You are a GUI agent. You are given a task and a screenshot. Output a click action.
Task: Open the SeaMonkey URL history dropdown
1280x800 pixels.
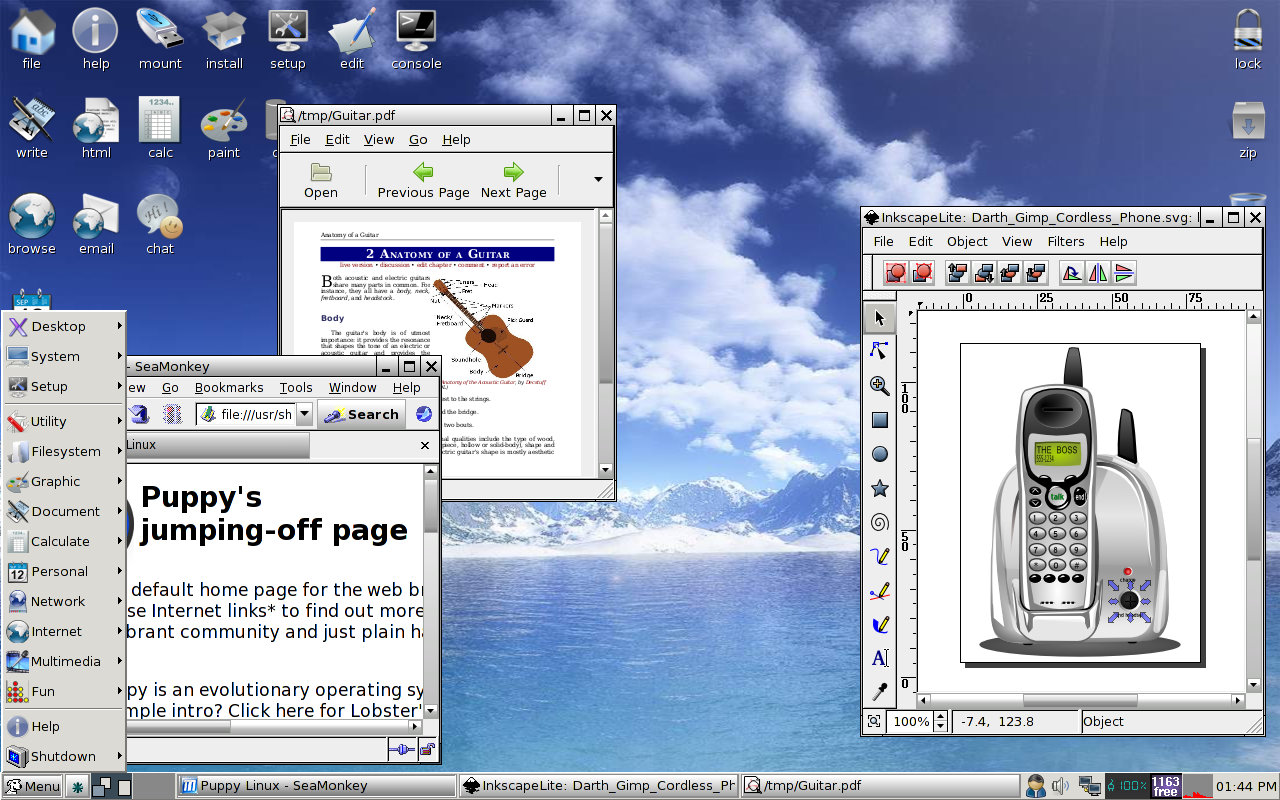[305, 414]
